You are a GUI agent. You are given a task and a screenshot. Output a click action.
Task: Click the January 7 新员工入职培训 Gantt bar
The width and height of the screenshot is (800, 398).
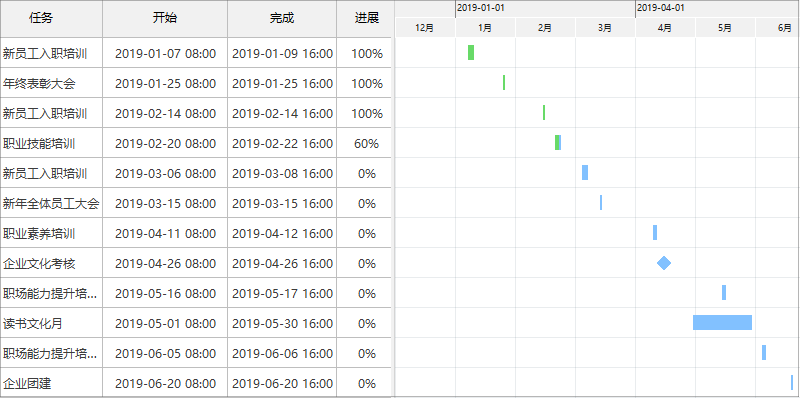point(471,53)
